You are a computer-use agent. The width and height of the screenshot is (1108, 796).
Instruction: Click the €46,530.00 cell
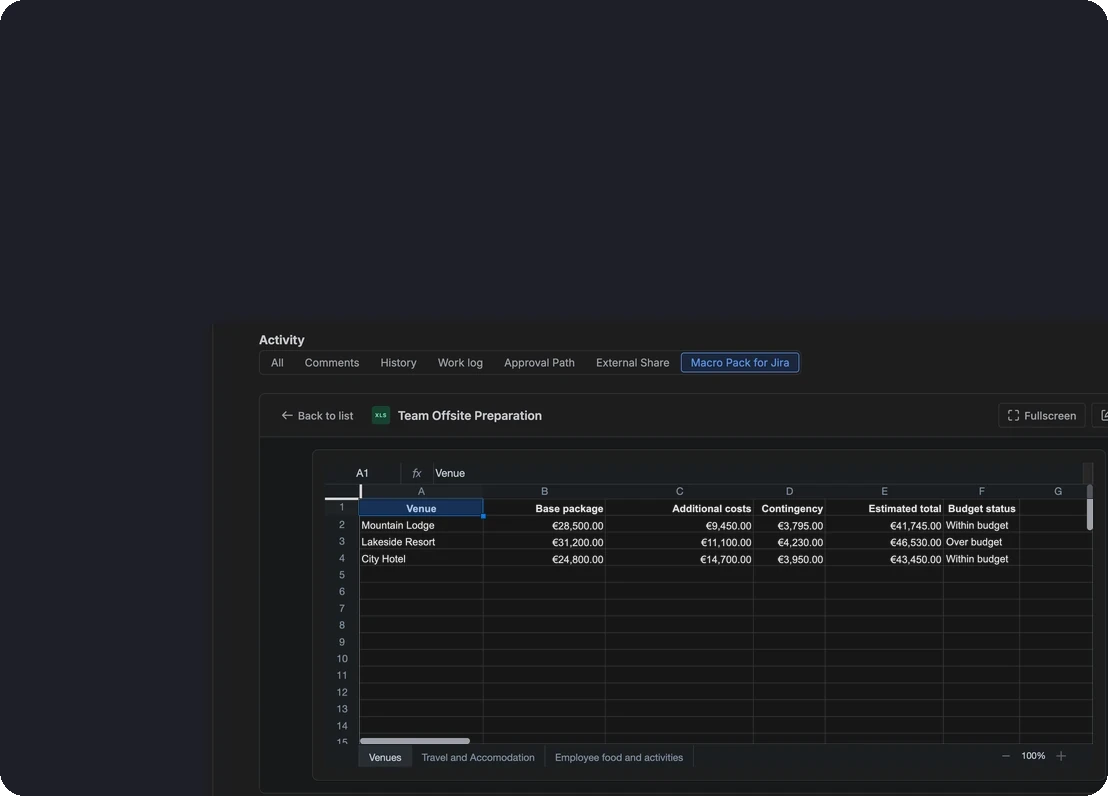pyautogui.click(x=884, y=542)
